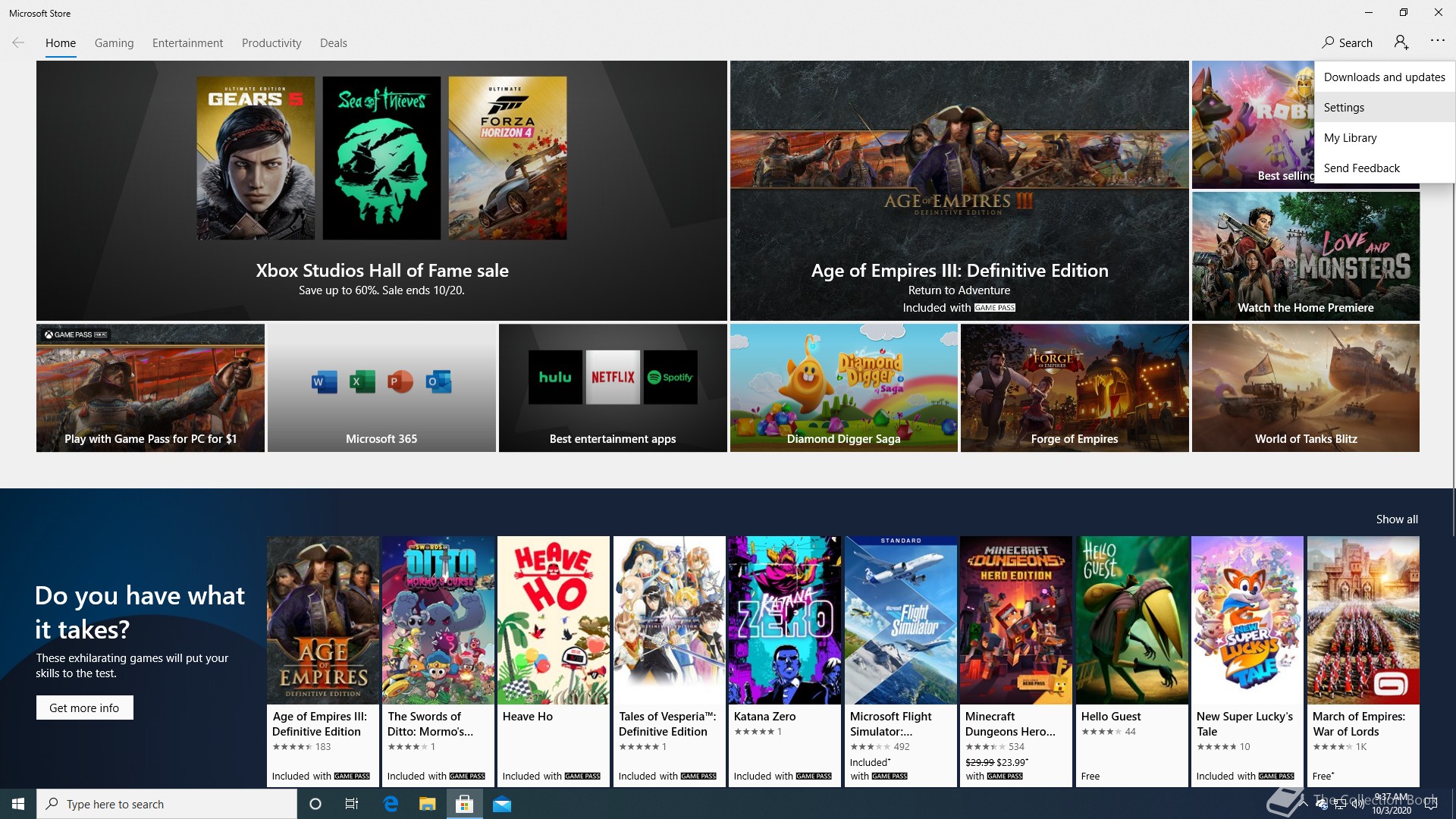Screen dimensions: 1456x819
Task: Open Hello Guest game card
Action: [1132, 661]
